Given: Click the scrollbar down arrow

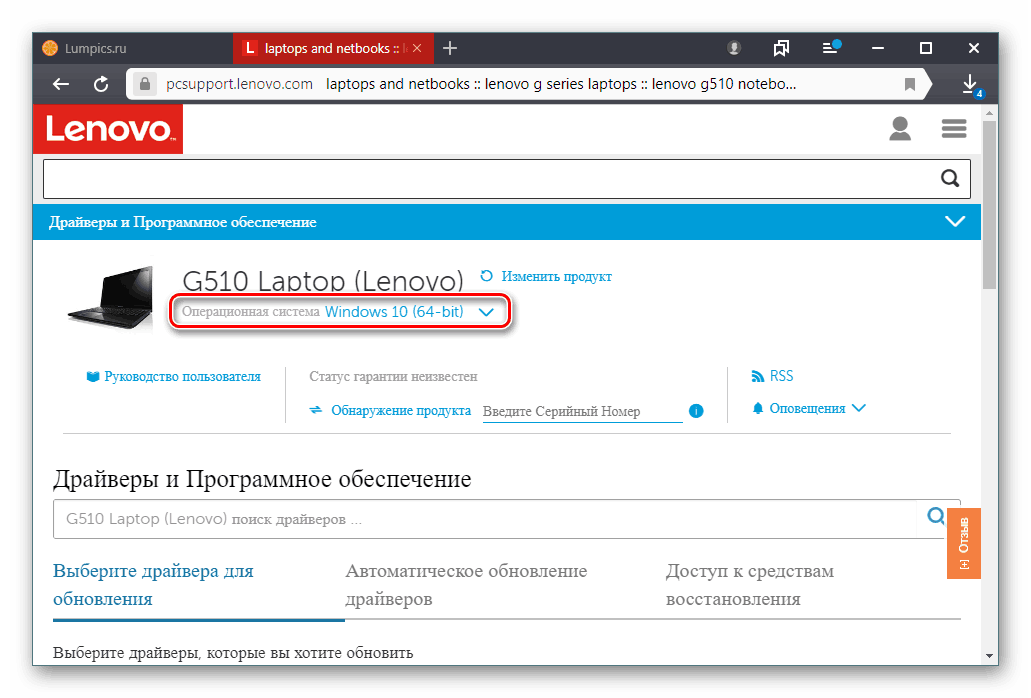Looking at the screenshot, I should (x=989, y=656).
